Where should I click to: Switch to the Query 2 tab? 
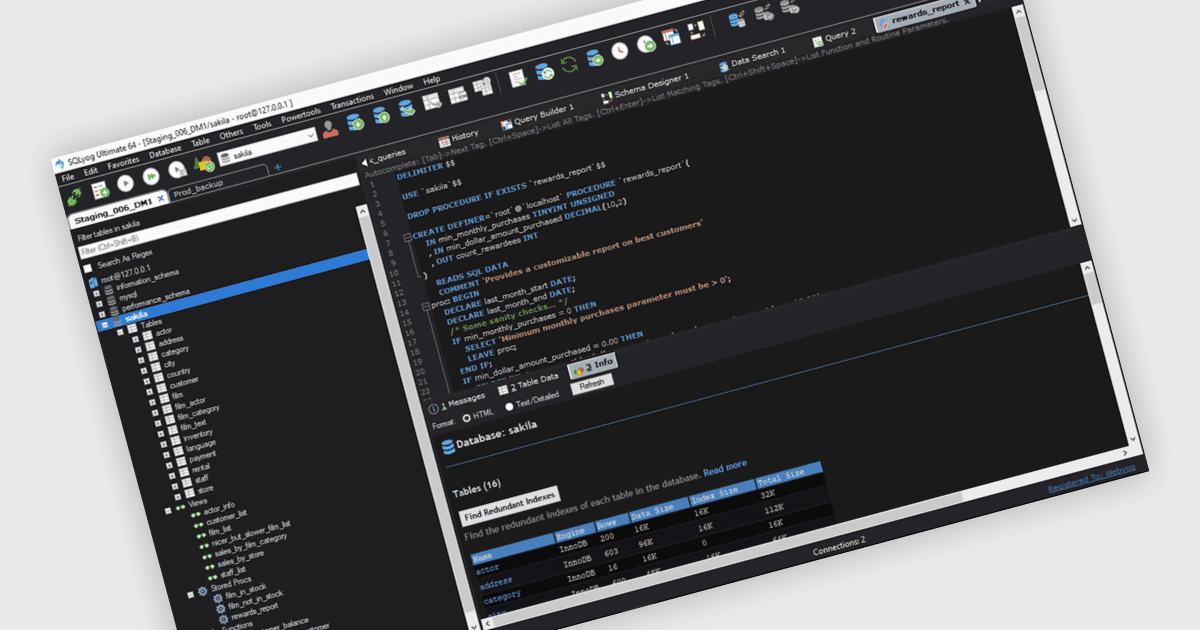tap(834, 37)
